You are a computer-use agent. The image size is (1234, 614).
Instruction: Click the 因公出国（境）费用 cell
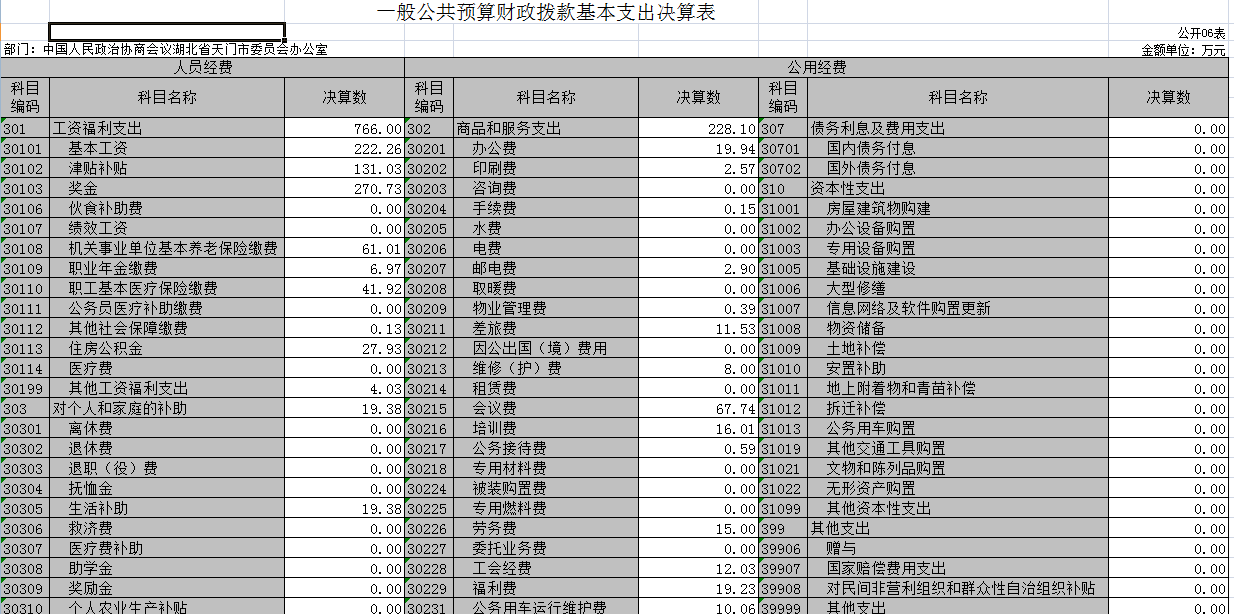click(x=546, y=349)
